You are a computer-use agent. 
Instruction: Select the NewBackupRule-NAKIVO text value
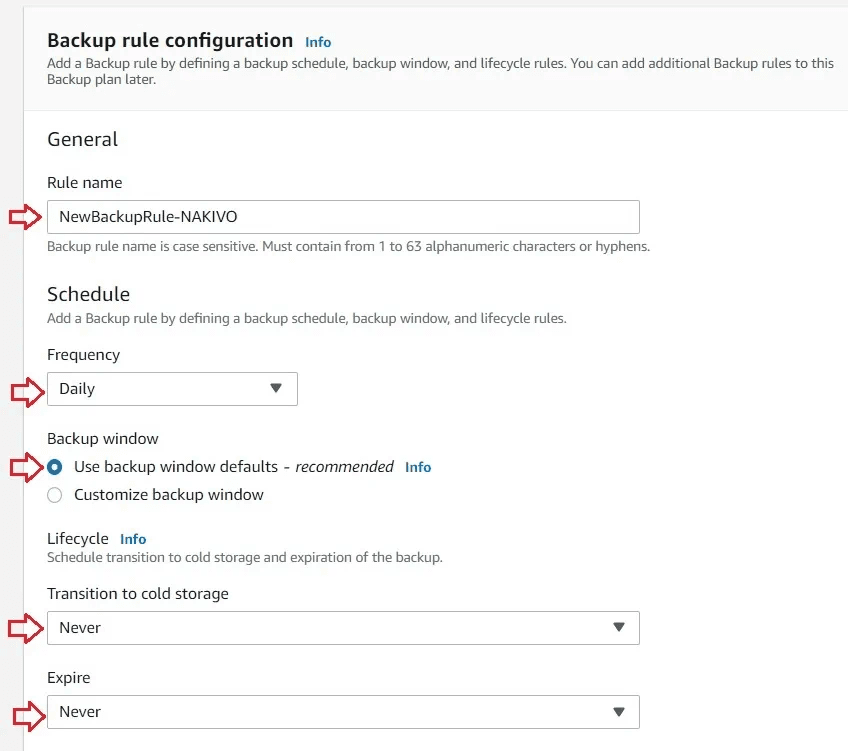pos(144,216)
